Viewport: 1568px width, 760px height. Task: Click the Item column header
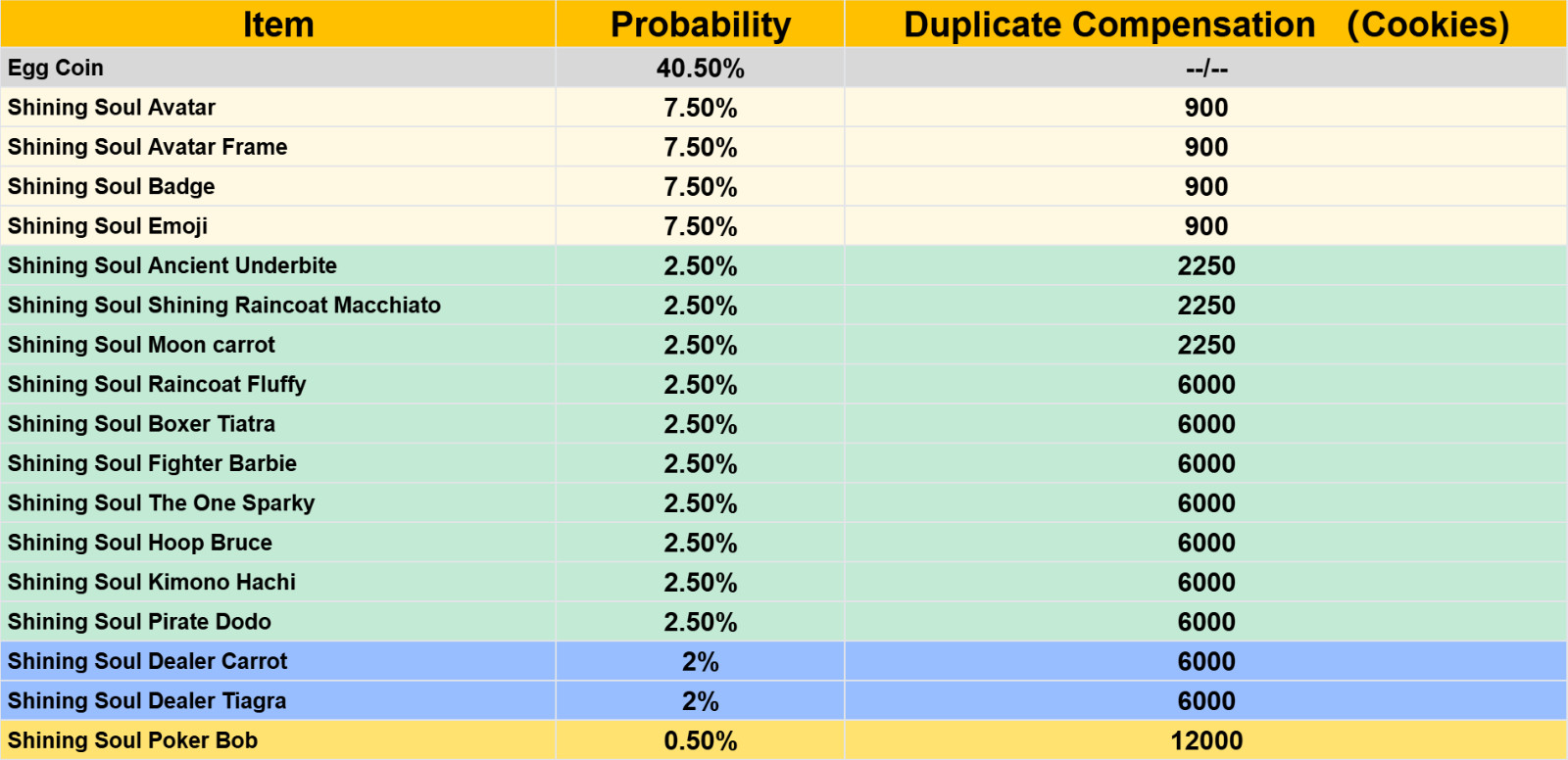tap(278, 24)
